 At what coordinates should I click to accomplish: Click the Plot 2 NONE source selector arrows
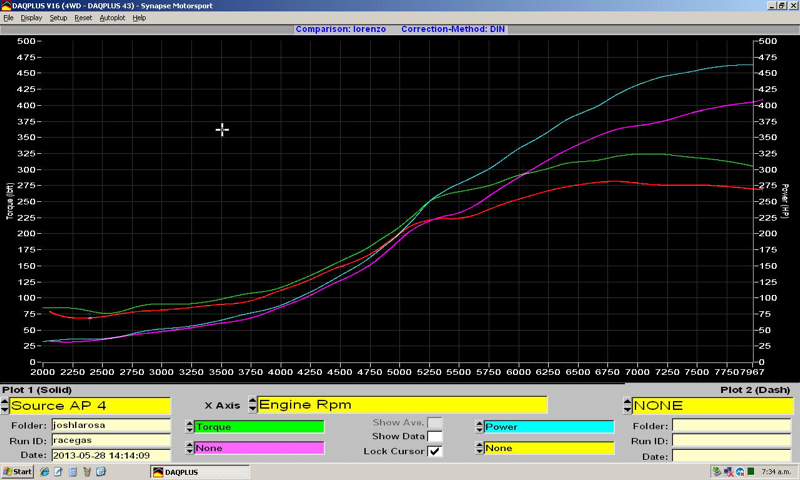tap(627, 406)
